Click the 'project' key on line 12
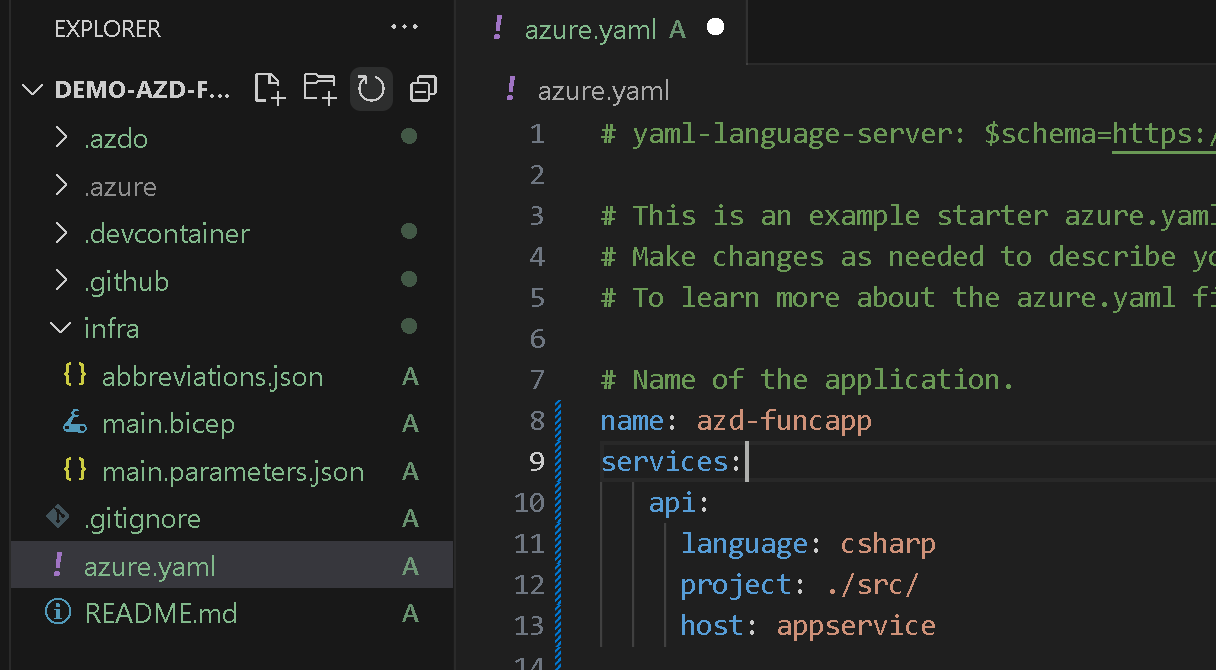 pyautogui.click(x=736, y=585)
